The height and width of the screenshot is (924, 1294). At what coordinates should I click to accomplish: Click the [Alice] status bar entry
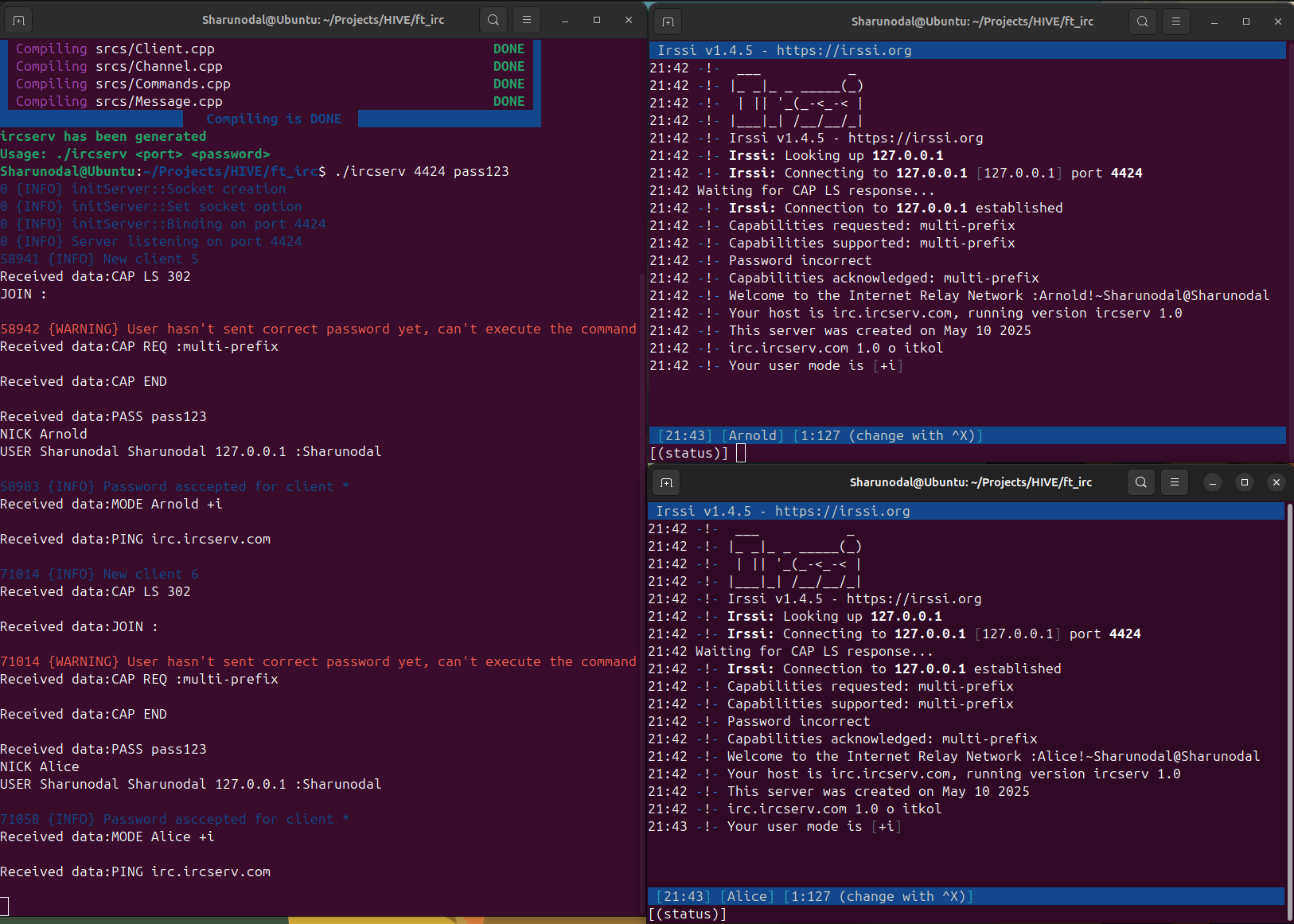point(747,896)
